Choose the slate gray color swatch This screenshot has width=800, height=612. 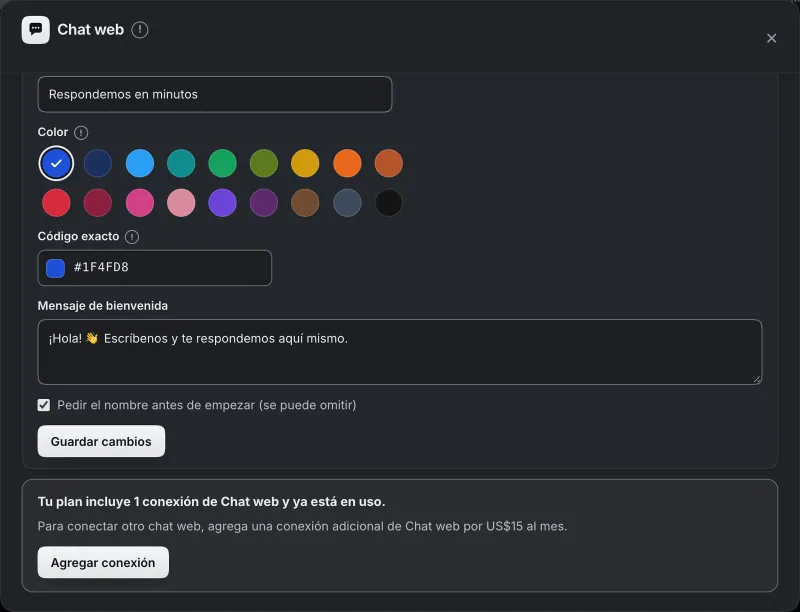click(347, 202)
